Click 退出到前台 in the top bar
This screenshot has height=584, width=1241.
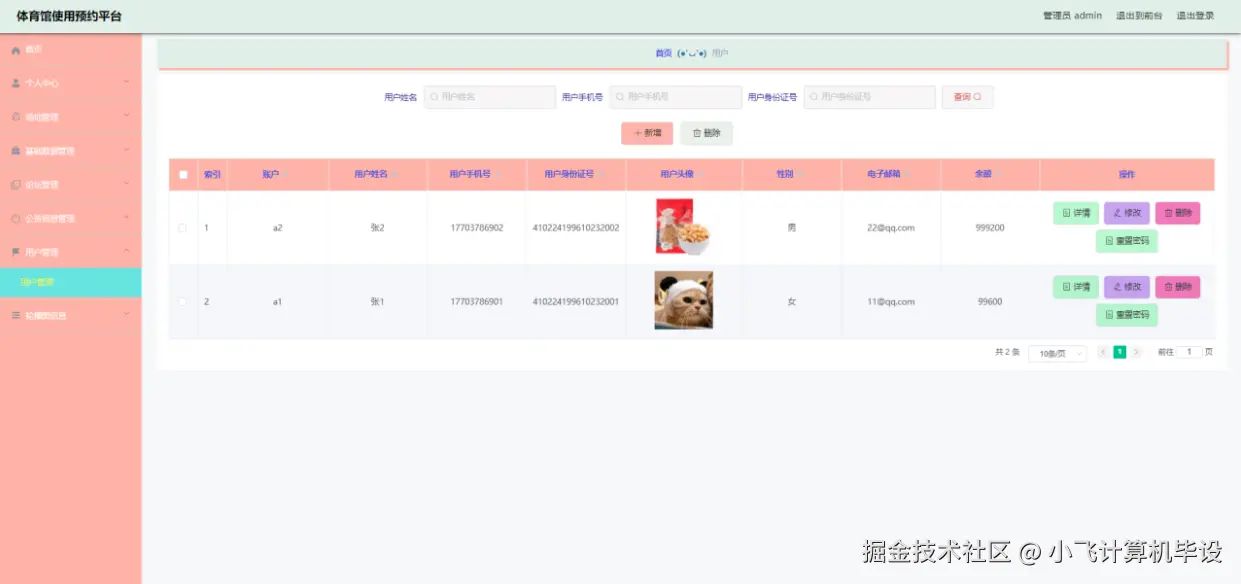click(x=1139, y=16)
